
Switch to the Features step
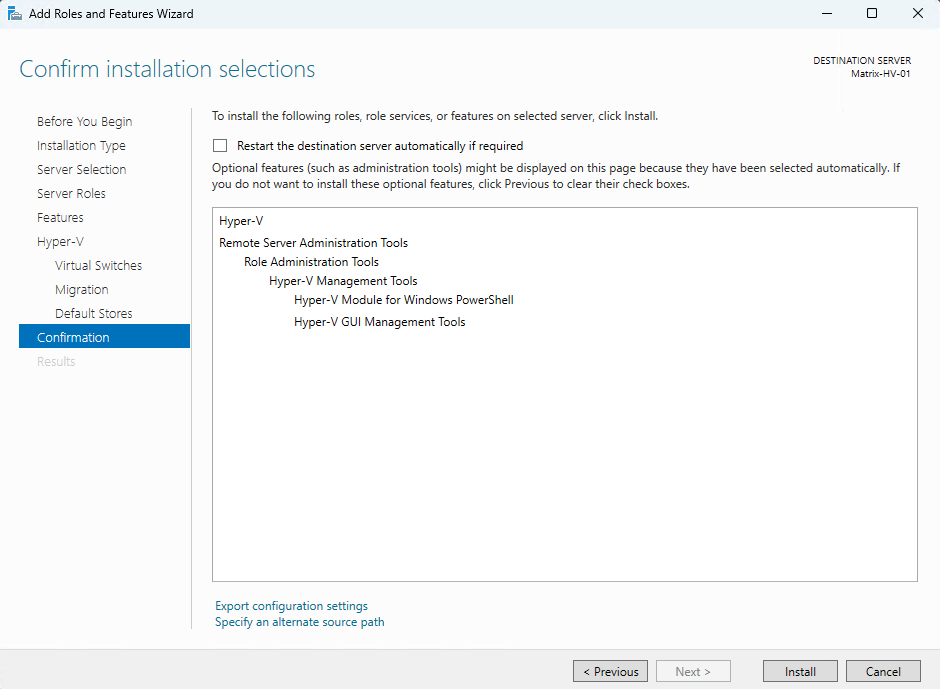coord(60,218)
